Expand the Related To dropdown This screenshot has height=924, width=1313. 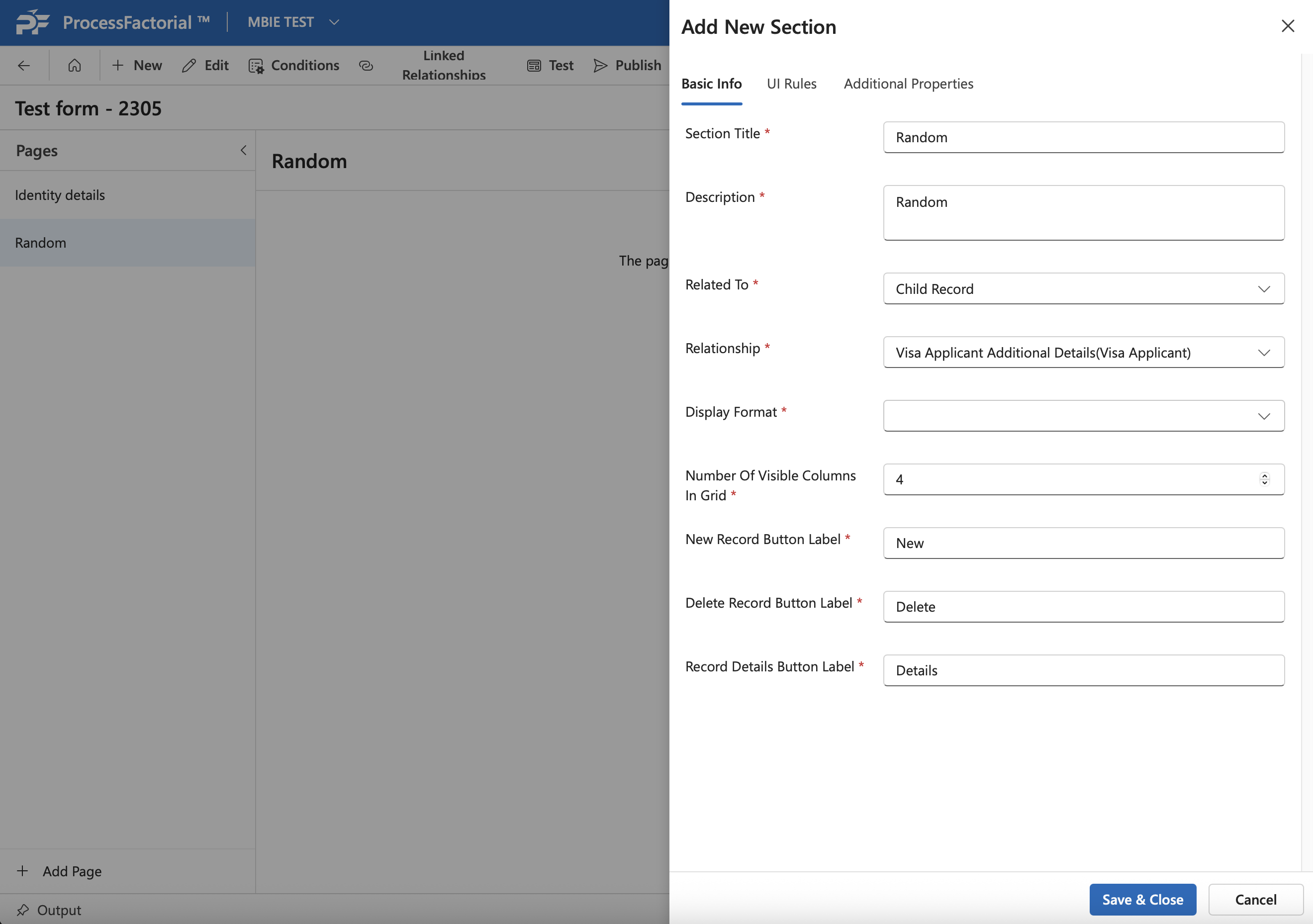pyautogui.click(x=1264, y=289)
